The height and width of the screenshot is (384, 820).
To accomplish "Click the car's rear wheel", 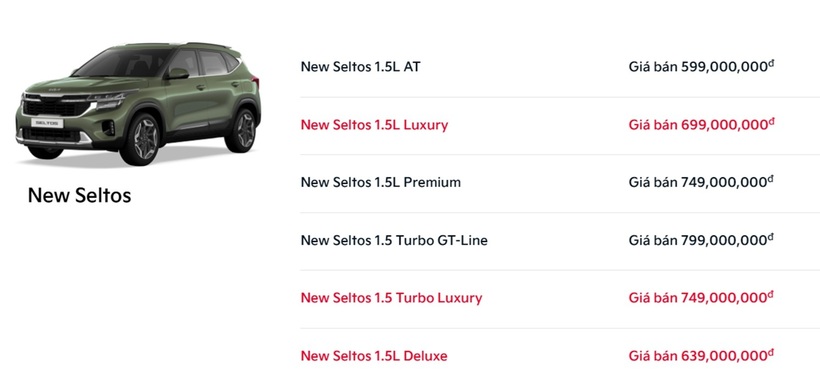I will pyautogui.click(x=242, y=130).
